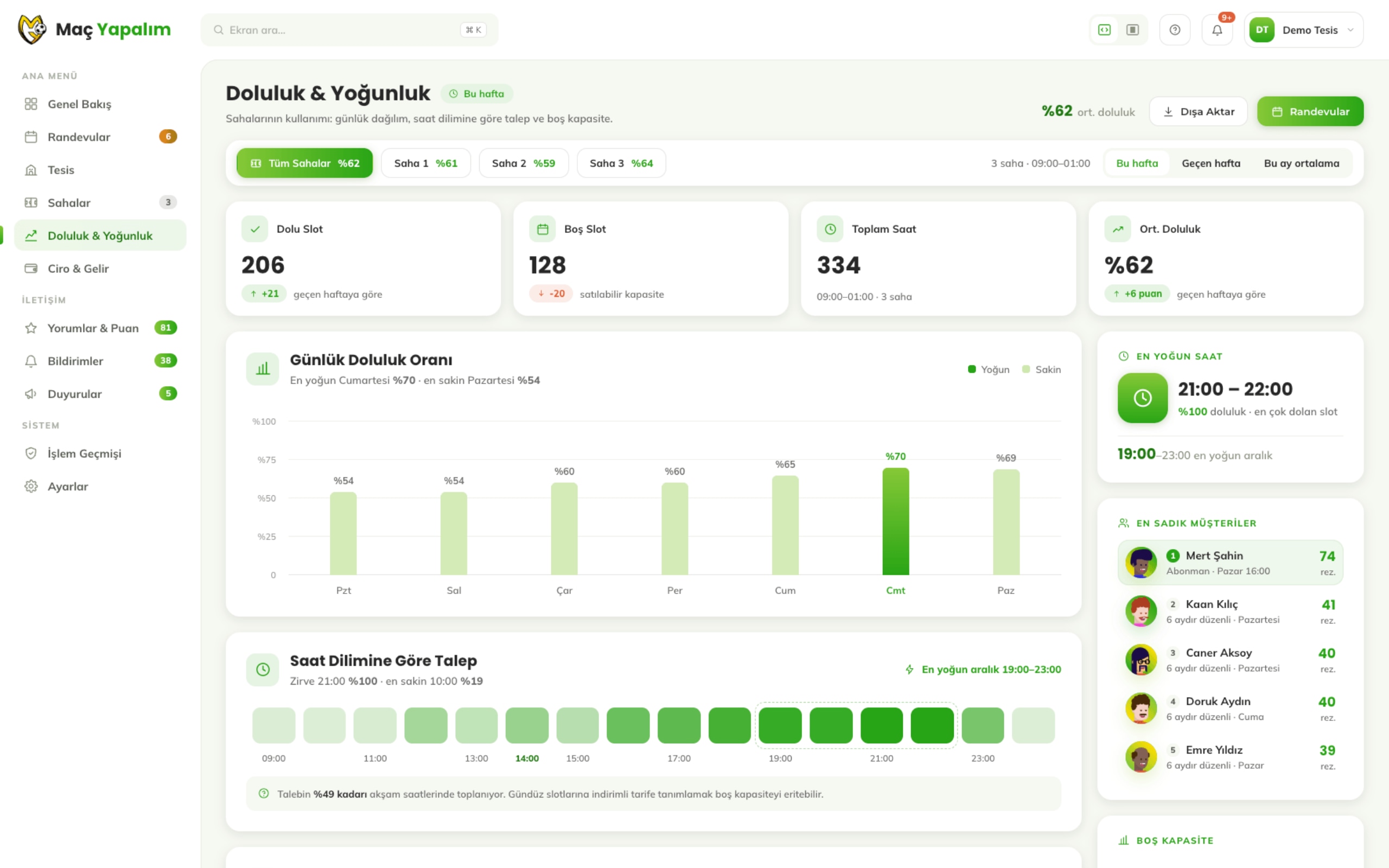Open the help question mark icon

tap(1174, 30)
